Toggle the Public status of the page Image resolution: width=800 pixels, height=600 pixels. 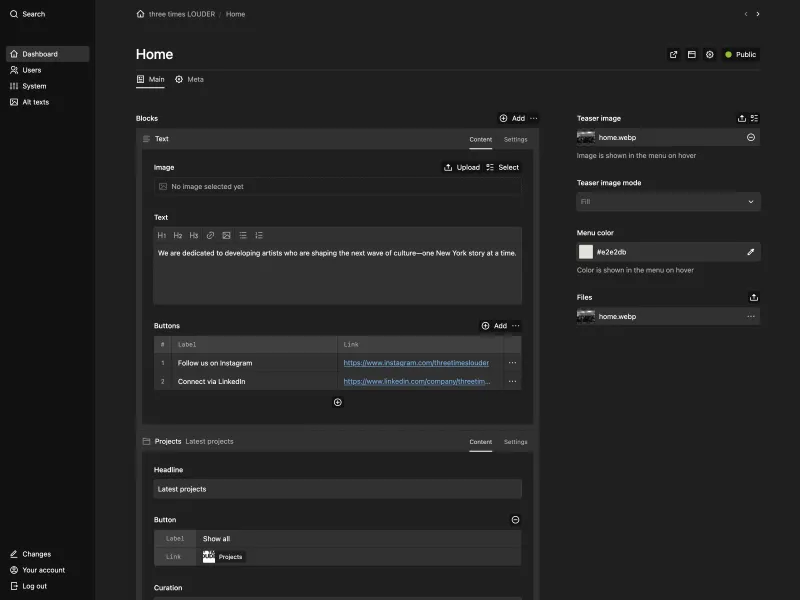pos(740,54)
